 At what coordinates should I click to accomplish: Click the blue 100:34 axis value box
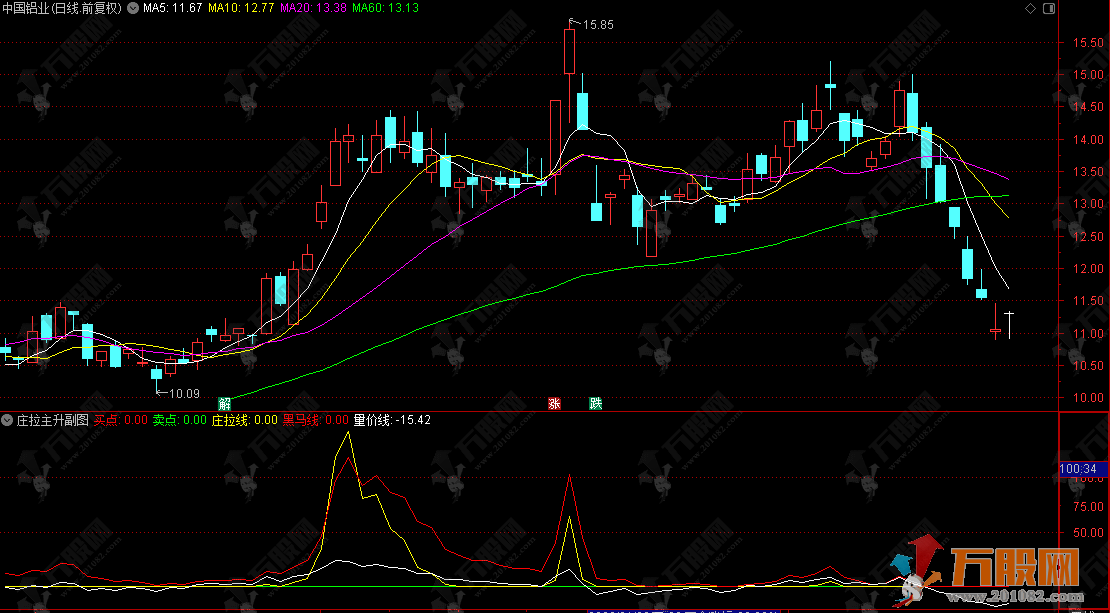click(x=1078, y=468)
